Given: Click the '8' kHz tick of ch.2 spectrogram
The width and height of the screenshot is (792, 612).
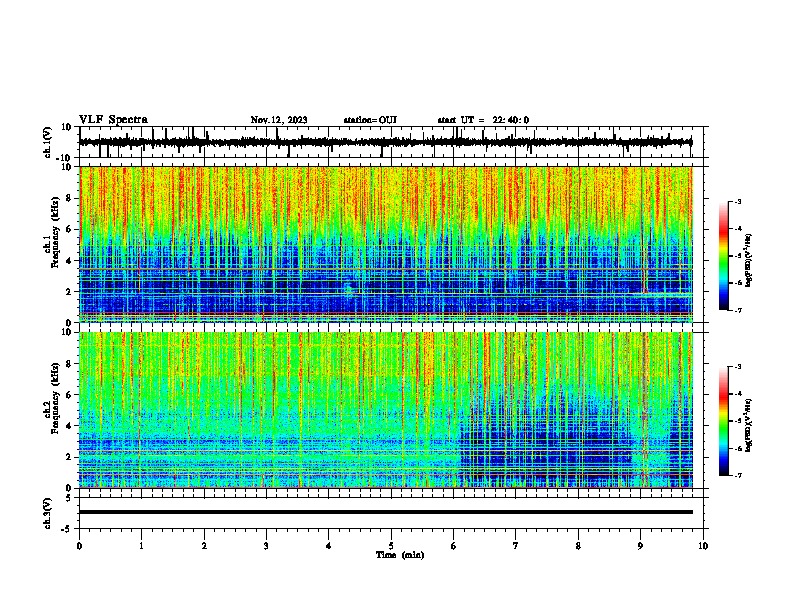Looking at the screenshot, I should [x=70, y=364].
